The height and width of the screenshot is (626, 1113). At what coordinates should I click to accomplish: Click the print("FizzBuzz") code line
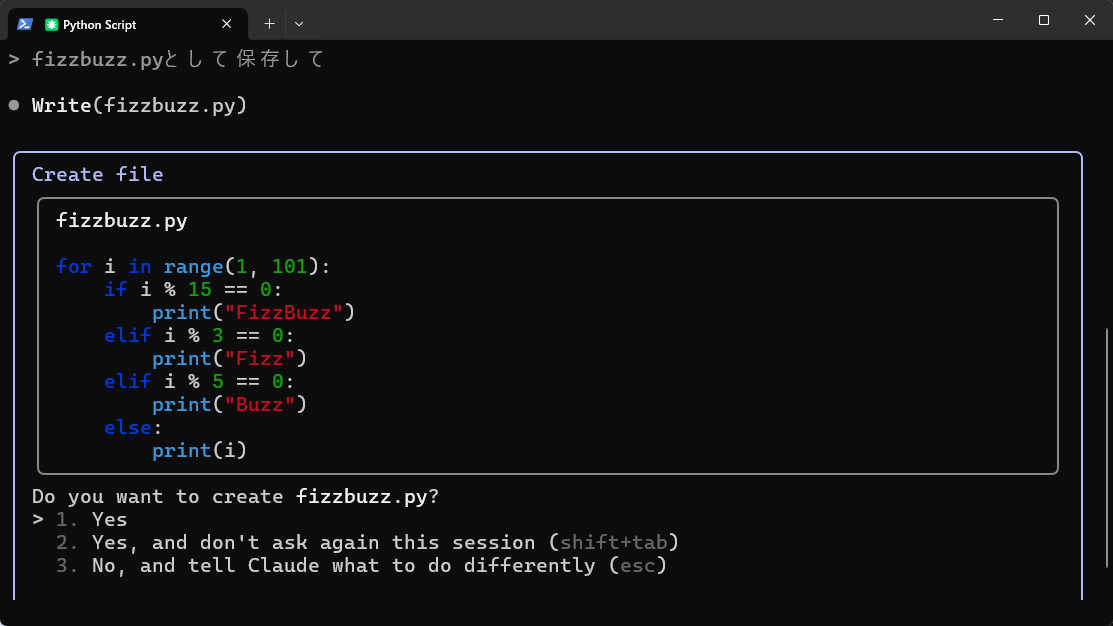(254, 312)
